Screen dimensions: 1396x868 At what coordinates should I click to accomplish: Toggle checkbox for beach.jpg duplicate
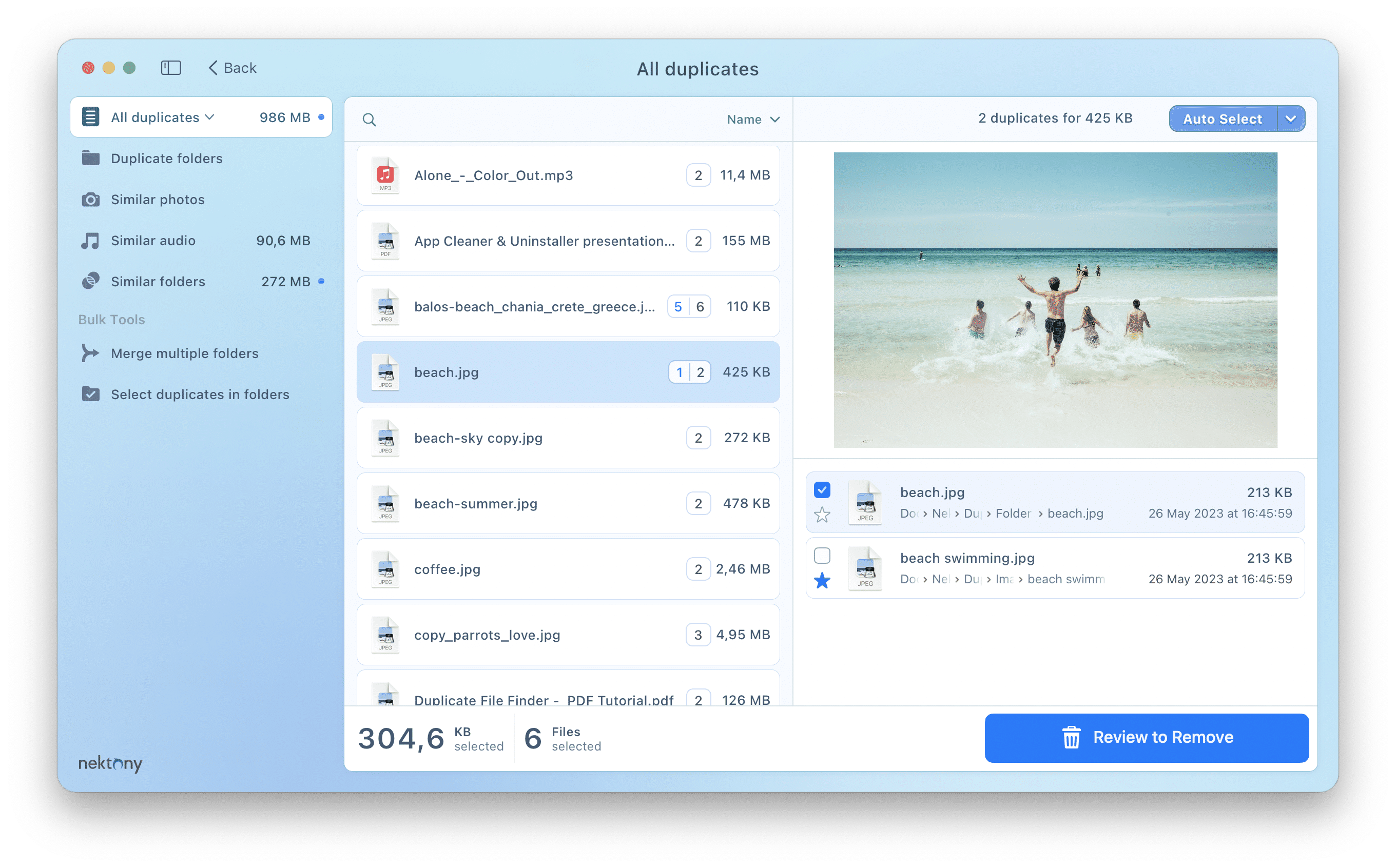[822, 490]
